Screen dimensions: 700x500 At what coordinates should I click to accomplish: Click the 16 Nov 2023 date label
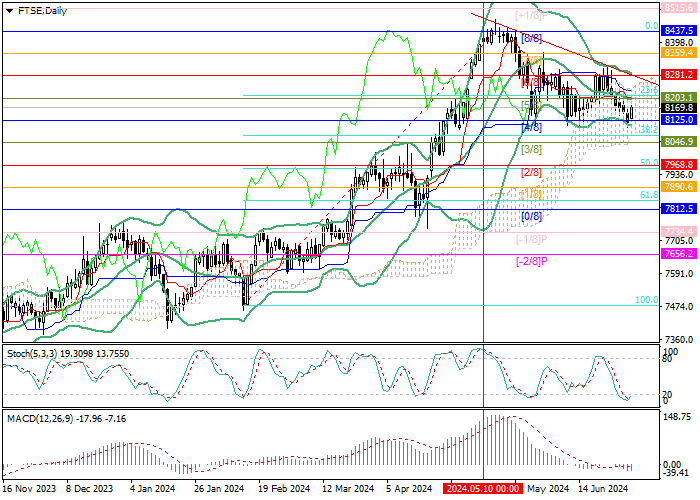click(x=29, y=489)
